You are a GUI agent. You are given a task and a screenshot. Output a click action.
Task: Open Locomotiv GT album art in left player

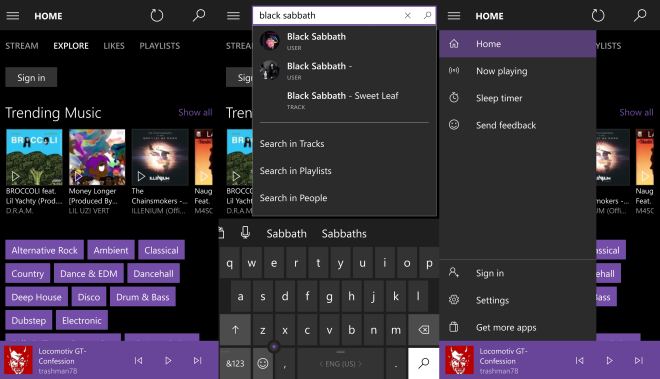tap(18, 360)
